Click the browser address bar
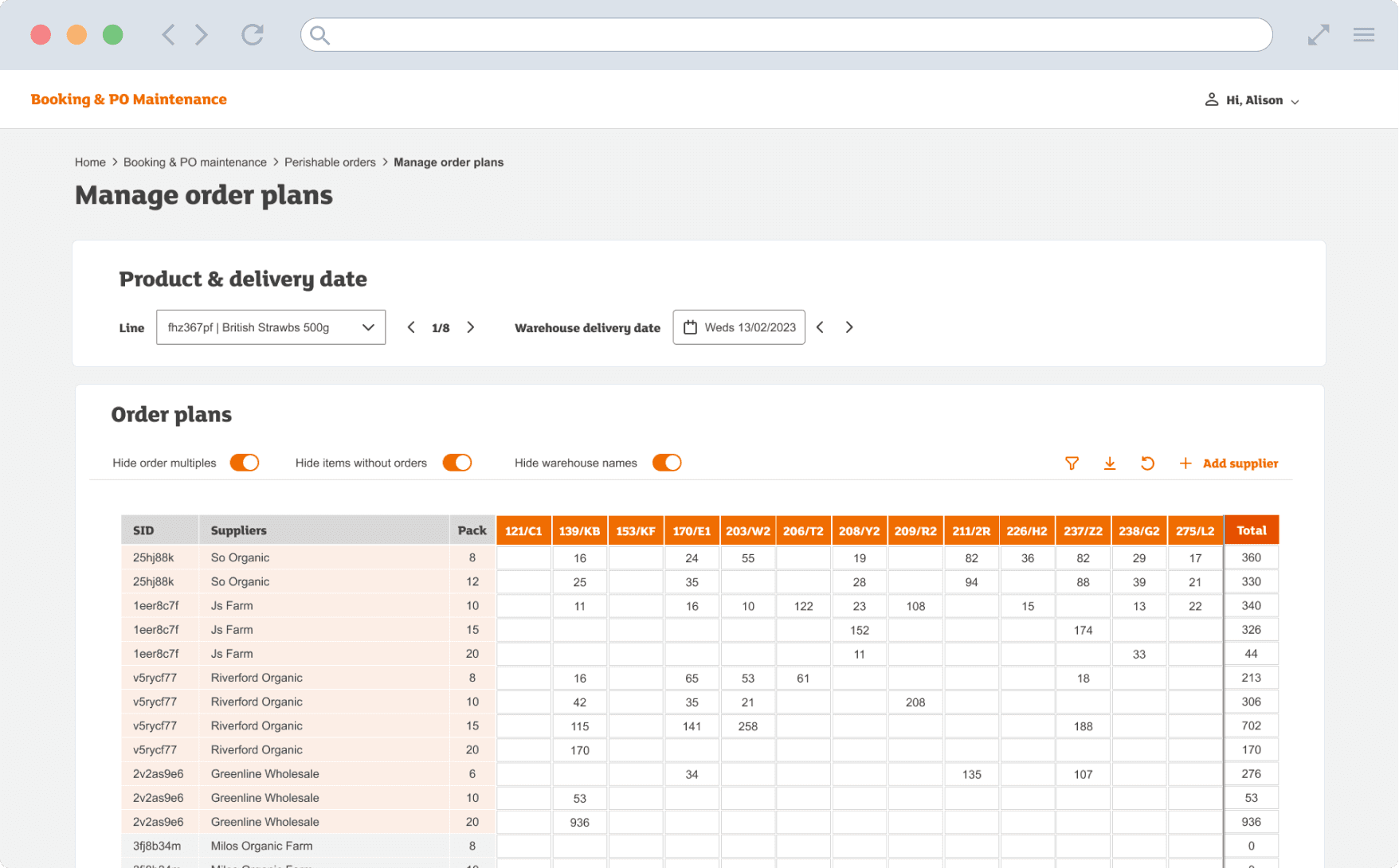 click(x=786, y=35)
